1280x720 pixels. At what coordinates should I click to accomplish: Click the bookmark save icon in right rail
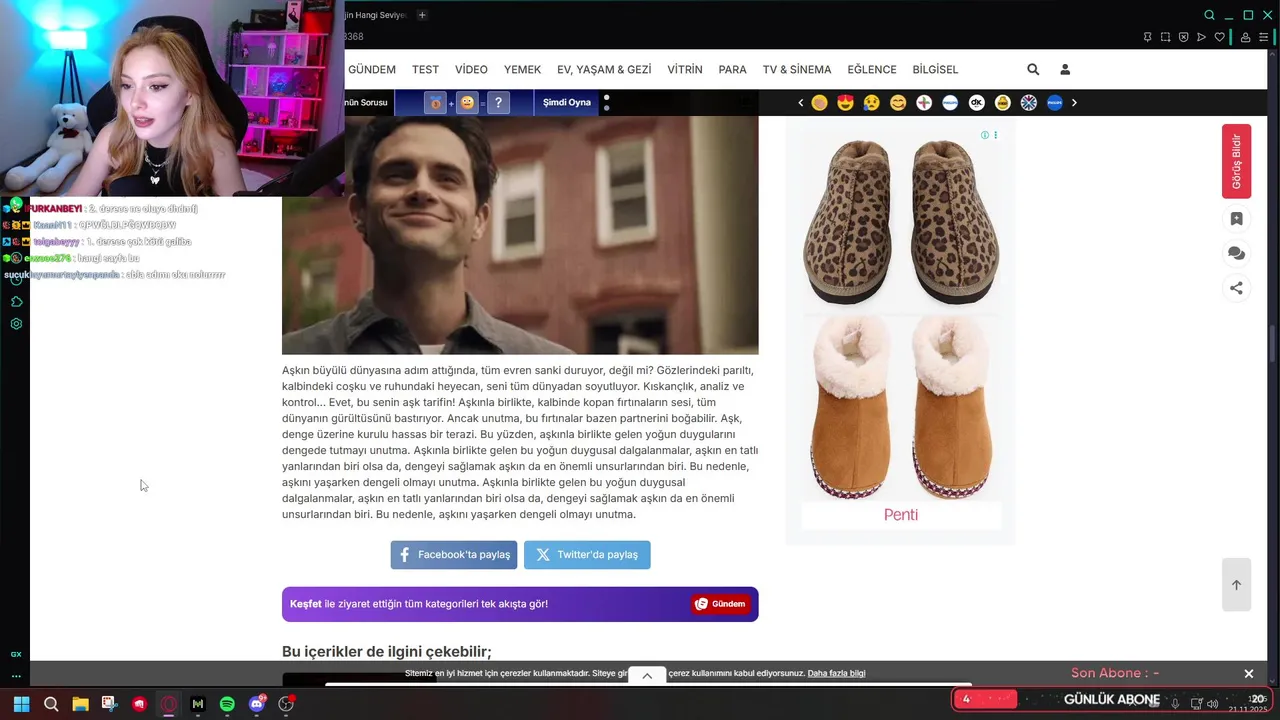[1236, 219]
